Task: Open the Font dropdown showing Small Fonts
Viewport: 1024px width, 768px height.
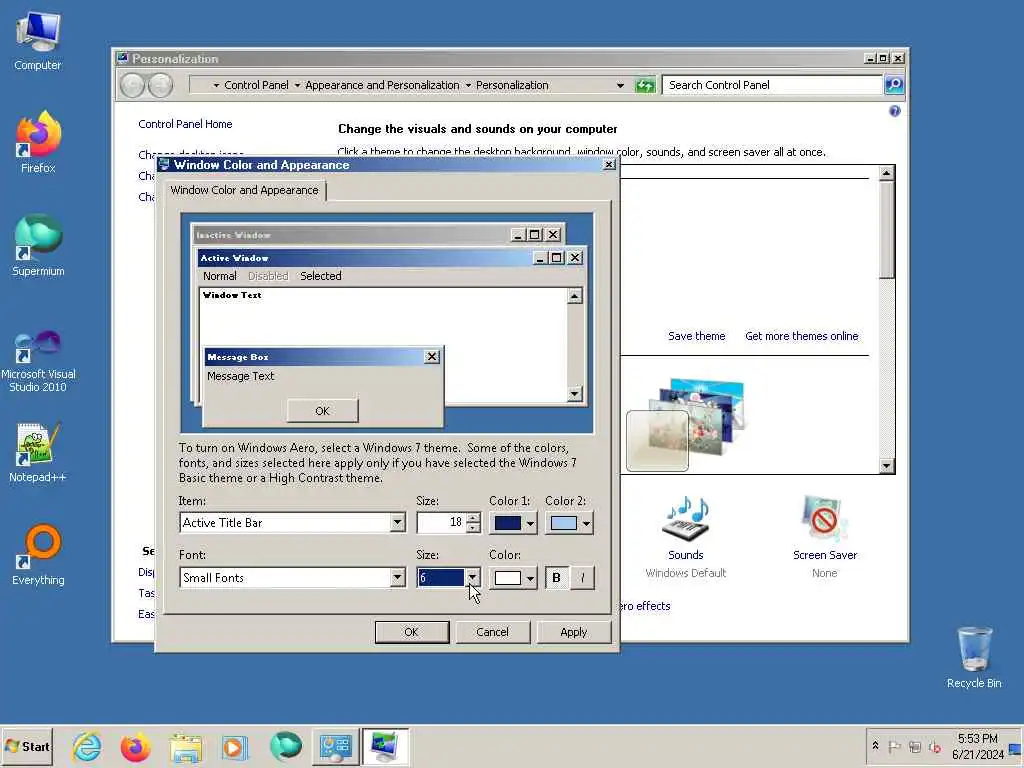Action: pyautogui.click(x=397, y=577)
